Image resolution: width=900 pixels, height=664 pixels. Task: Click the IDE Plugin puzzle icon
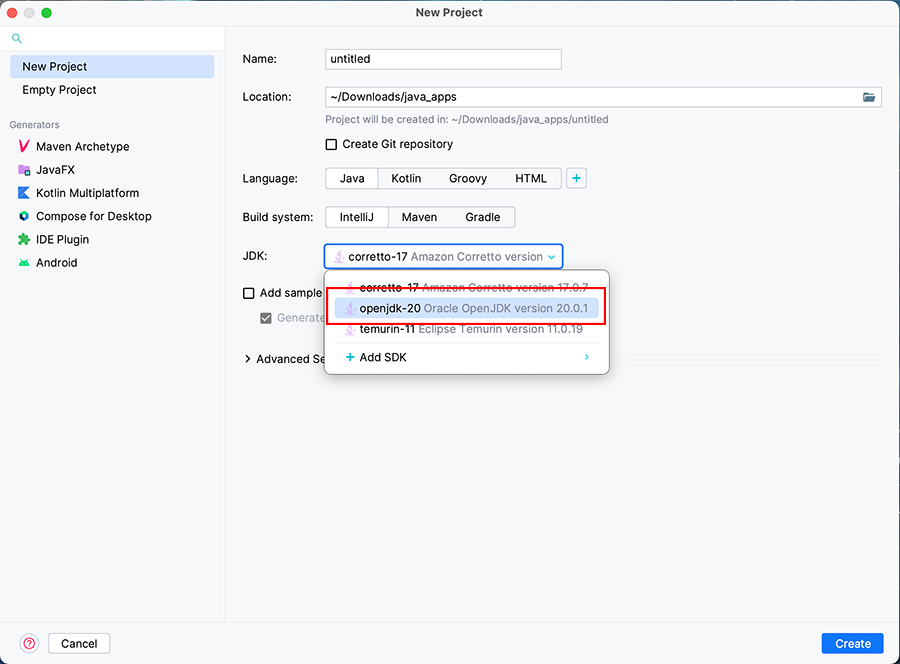[x=24, y=239]
